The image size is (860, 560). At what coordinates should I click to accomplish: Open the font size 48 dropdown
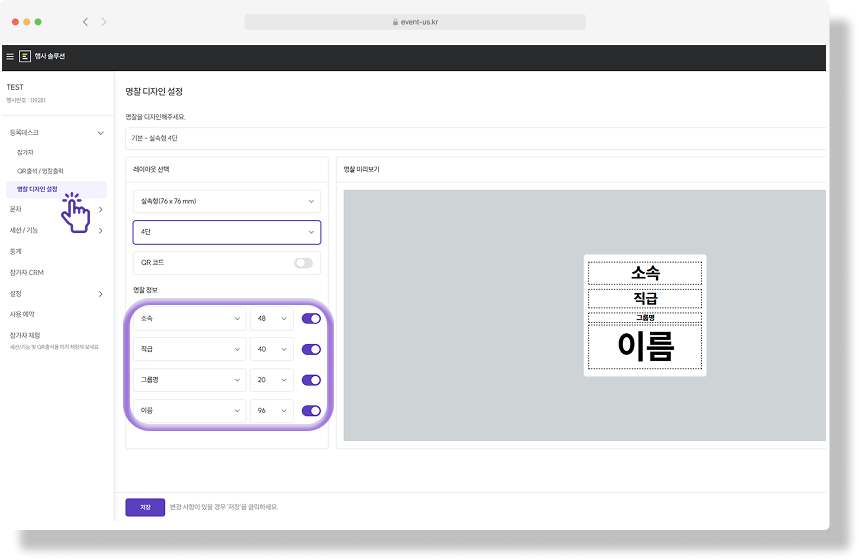click(271, 319)
